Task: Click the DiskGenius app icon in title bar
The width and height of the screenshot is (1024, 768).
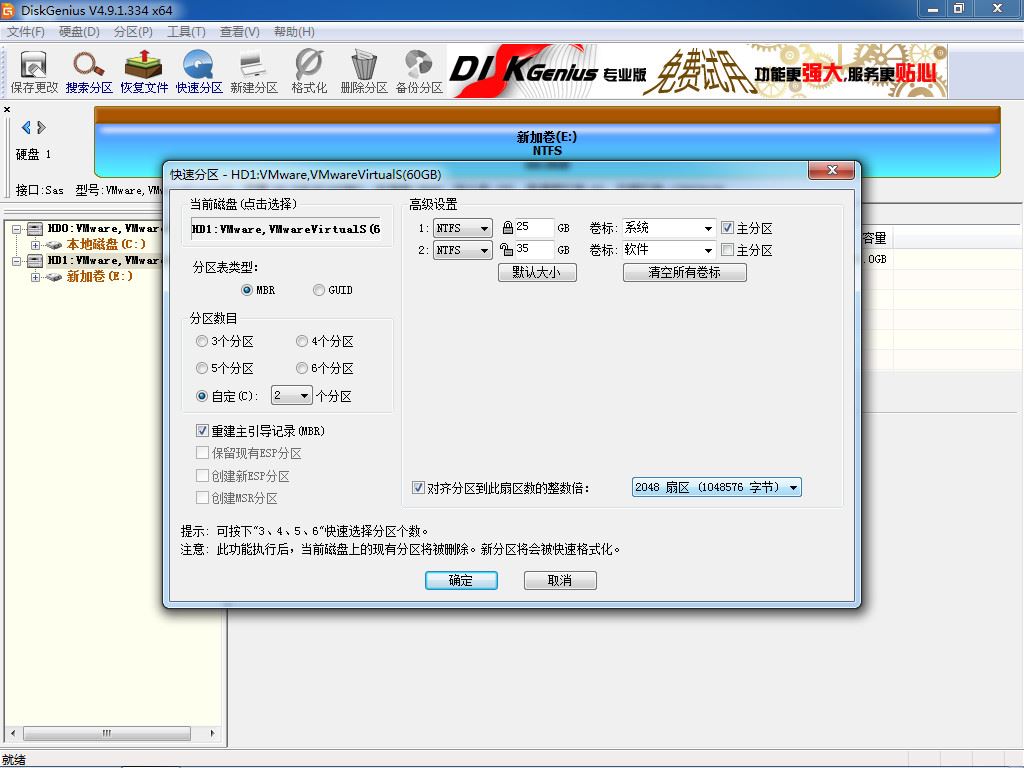Action: pyautogui.click(x=8, y=10)
